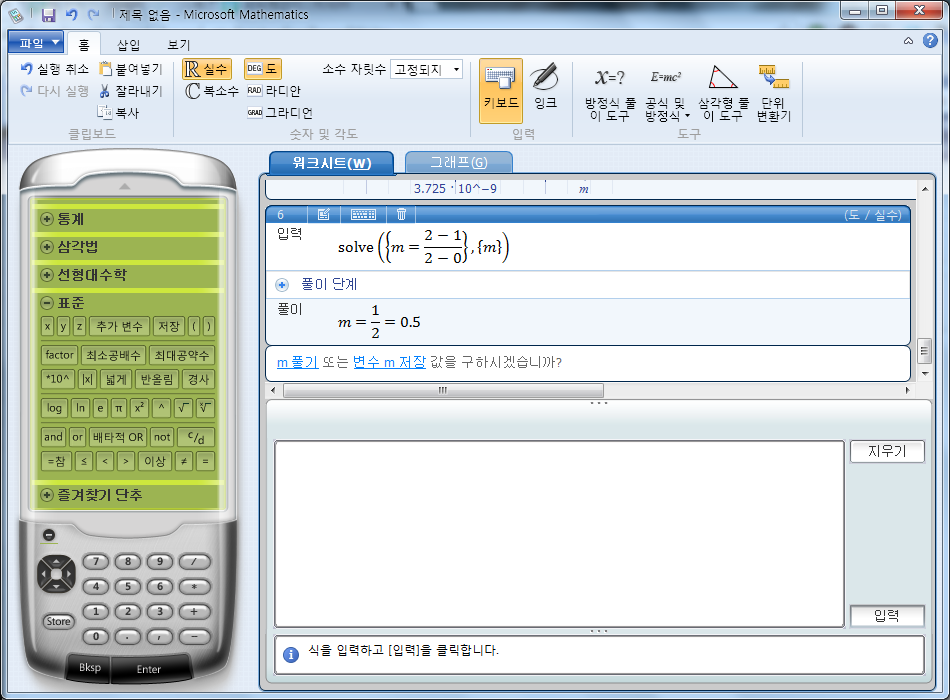Screen dimensions: 950x700
Task: Open 공식 및 방정식 dropdown
Action: click(666, 93)
